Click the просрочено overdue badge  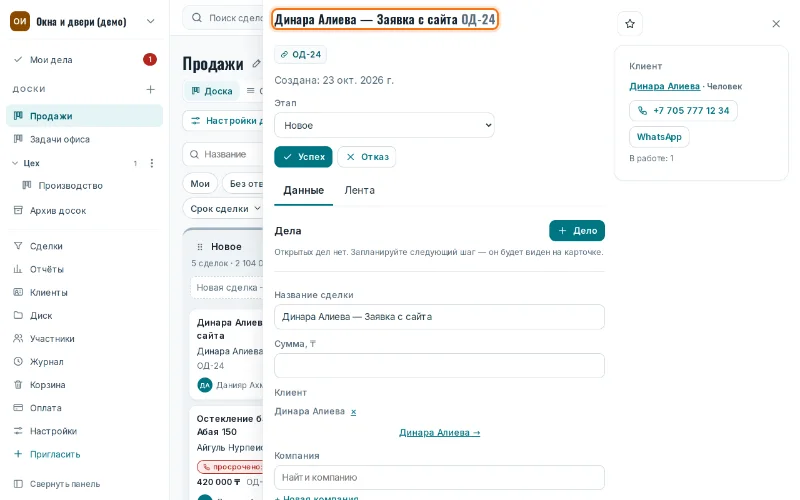[x=230, y=467]
